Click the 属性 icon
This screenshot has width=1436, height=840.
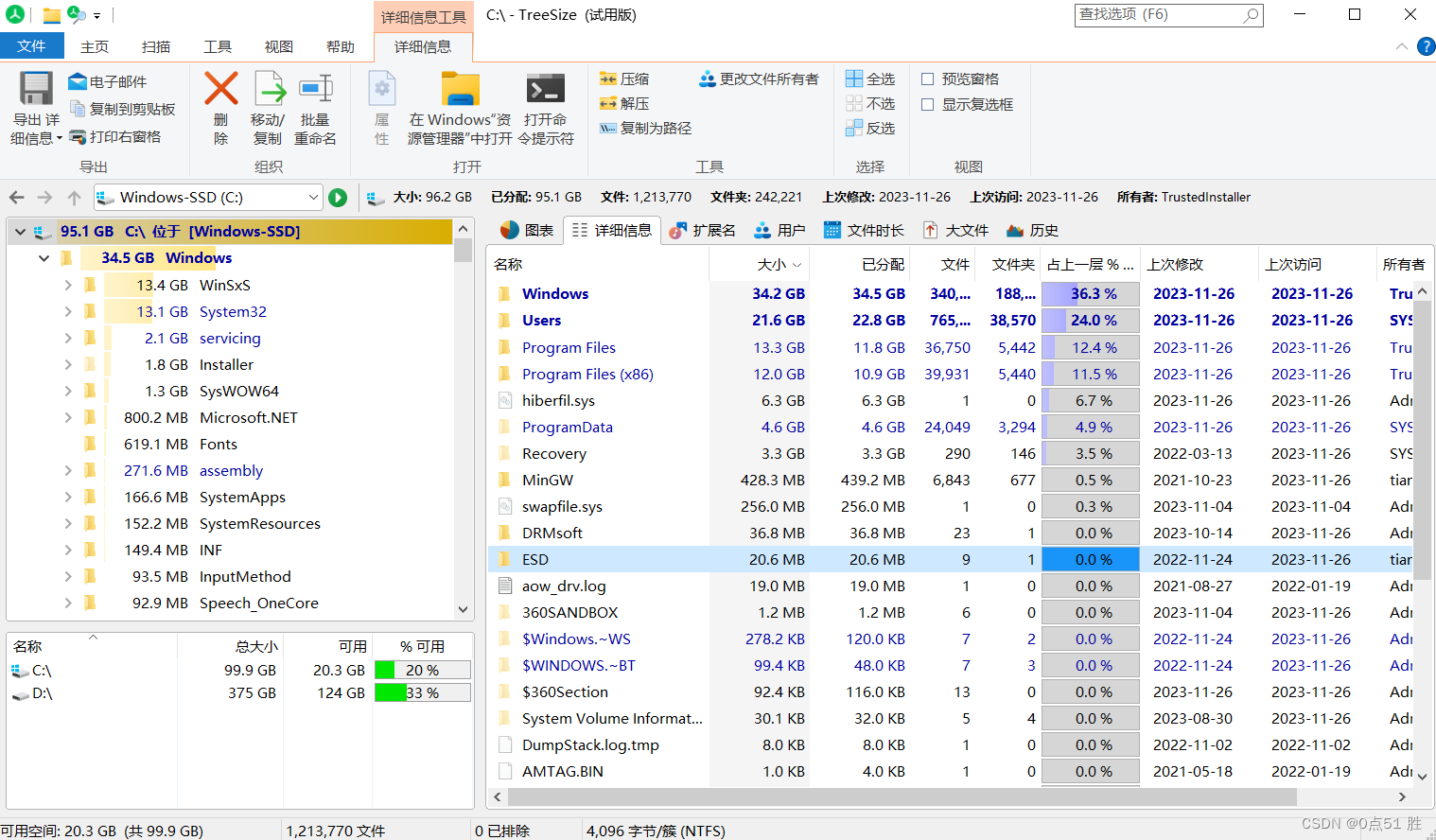(x=381, y=89)
